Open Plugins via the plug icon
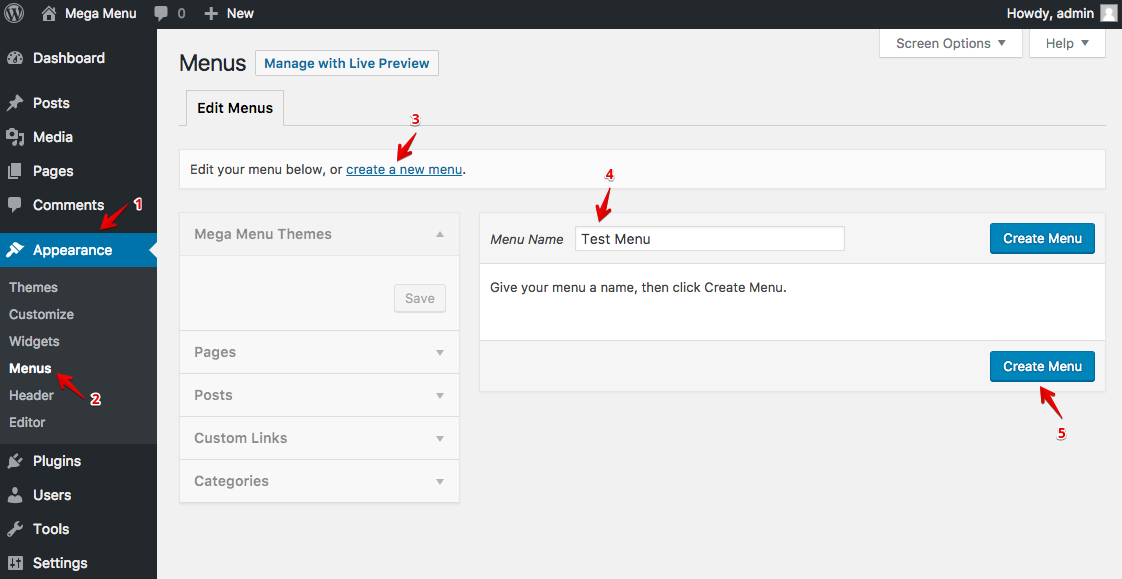This screenshot has height=579, width=1122. click(x=17, y=460)
